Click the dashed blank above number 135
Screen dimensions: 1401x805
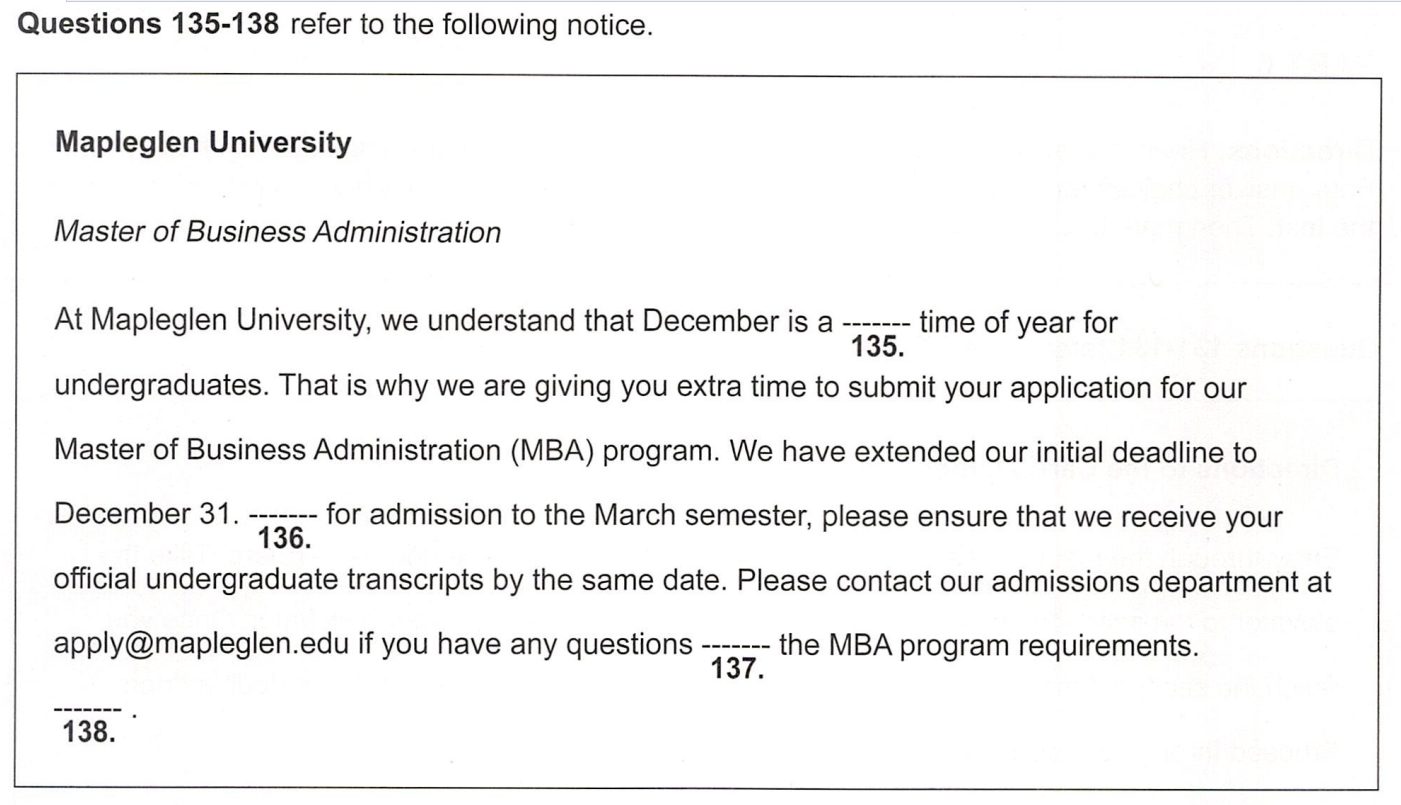pos(875,325)
